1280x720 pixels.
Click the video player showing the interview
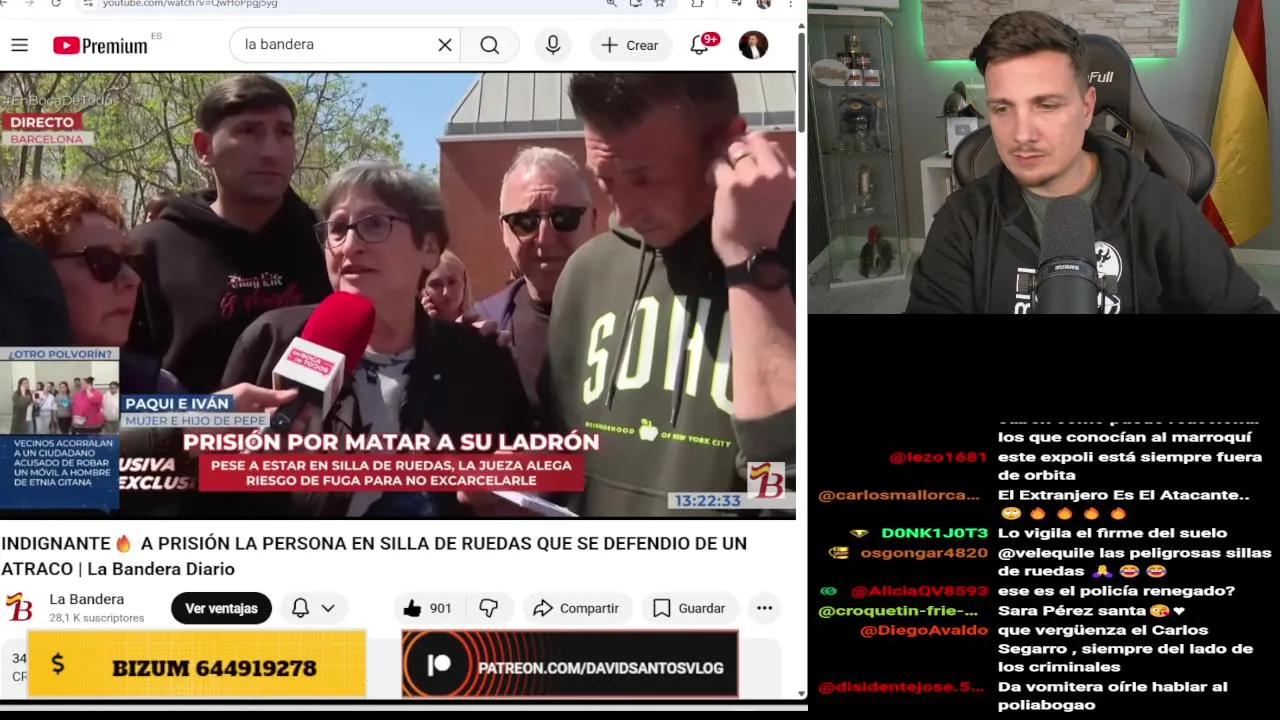[398, 296]
